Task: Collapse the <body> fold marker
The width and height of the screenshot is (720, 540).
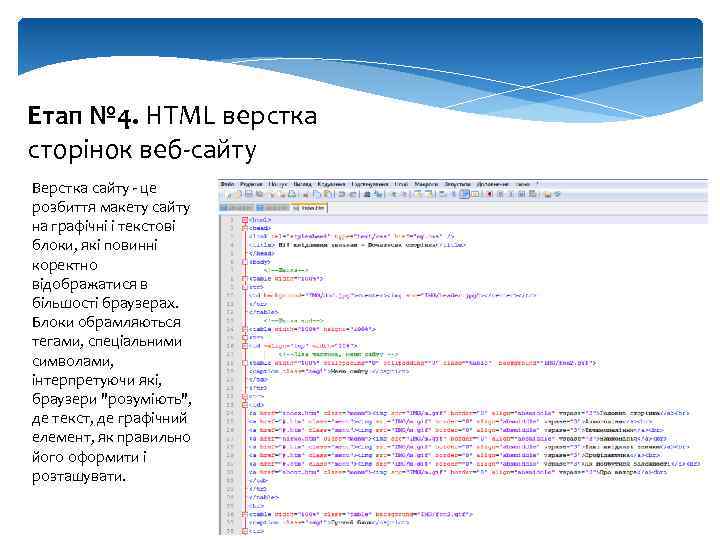Action: [x=245, y=262]
